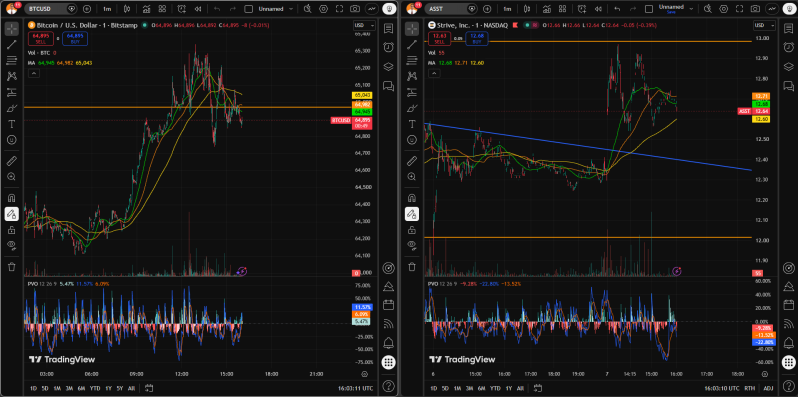Open the bar Replay tool on the ASST chart

[x=597, y=9]
